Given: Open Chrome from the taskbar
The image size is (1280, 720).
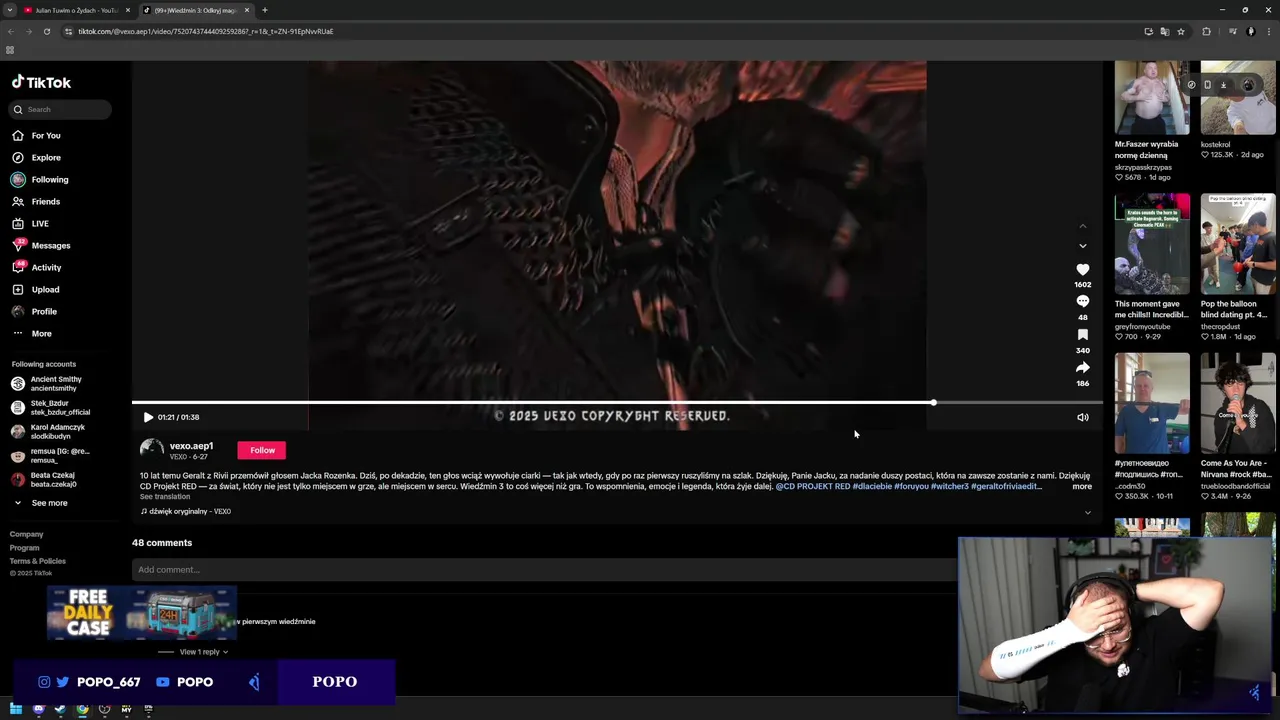Looking at the screenshot, I should (82, 709).
